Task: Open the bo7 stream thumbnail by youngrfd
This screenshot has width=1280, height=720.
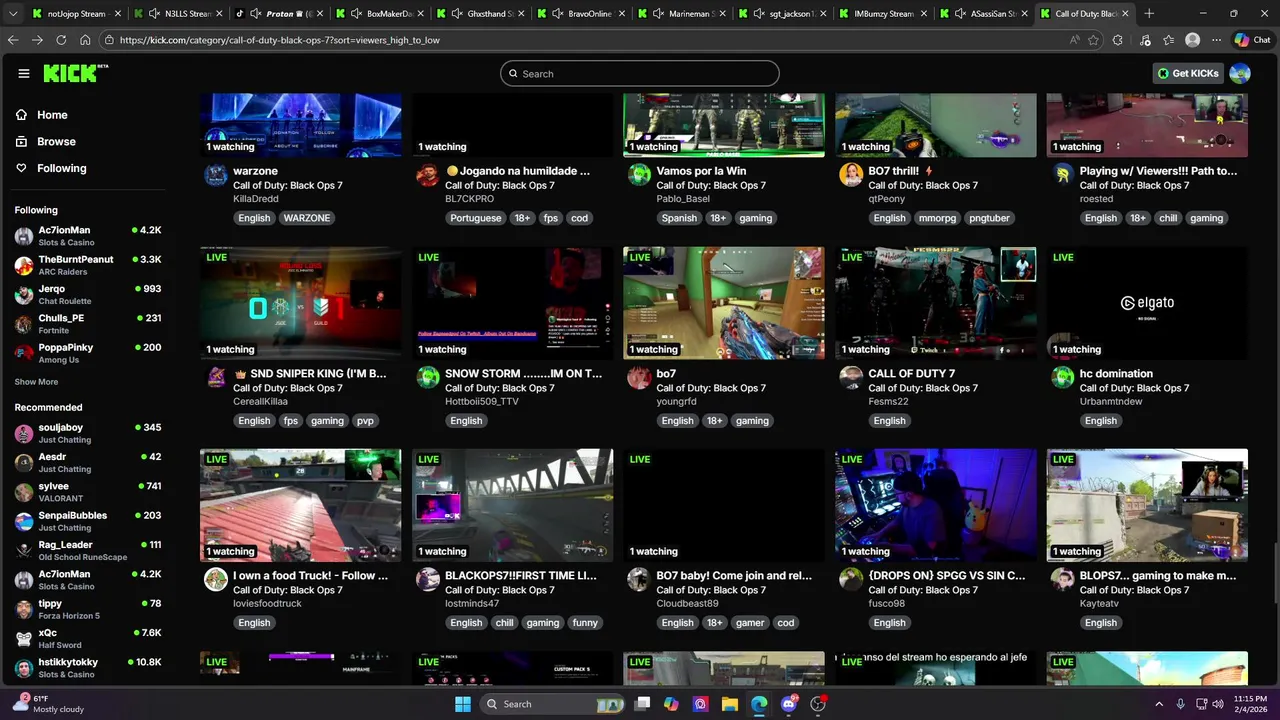Action: pyautogui.click(x=724, y=303)
